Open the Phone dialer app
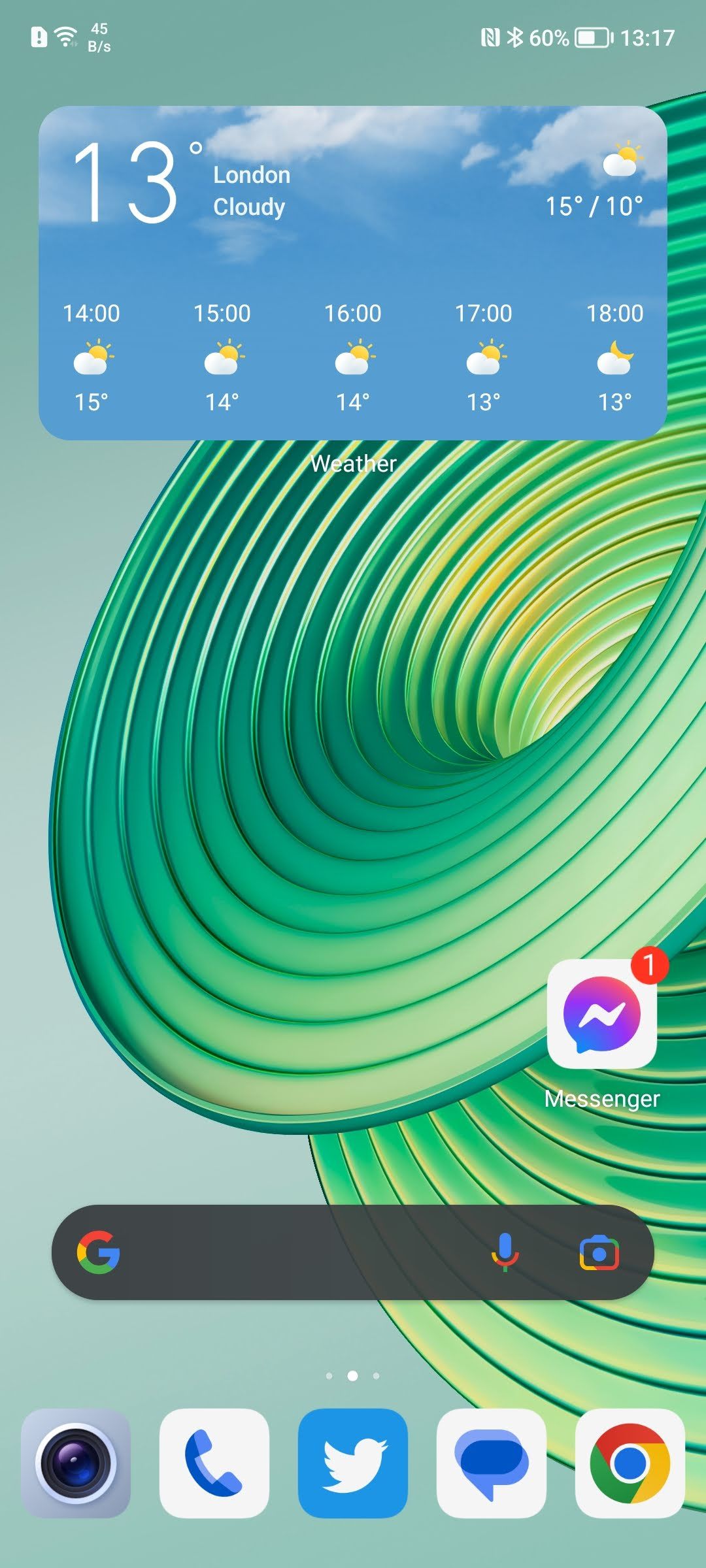 [214, 1463]
